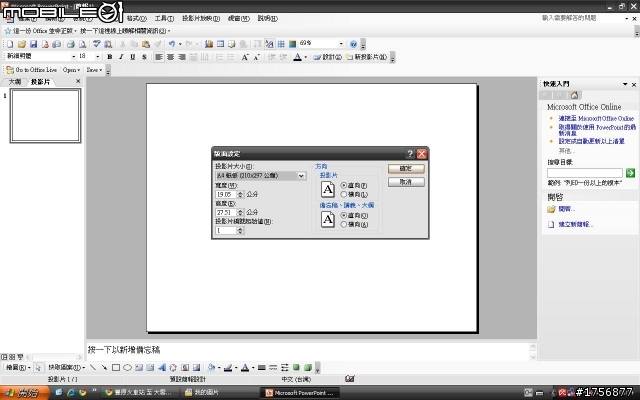
Task: Expand the slide size dropdown (A4 paper)
Action: [x=301, y=176]
